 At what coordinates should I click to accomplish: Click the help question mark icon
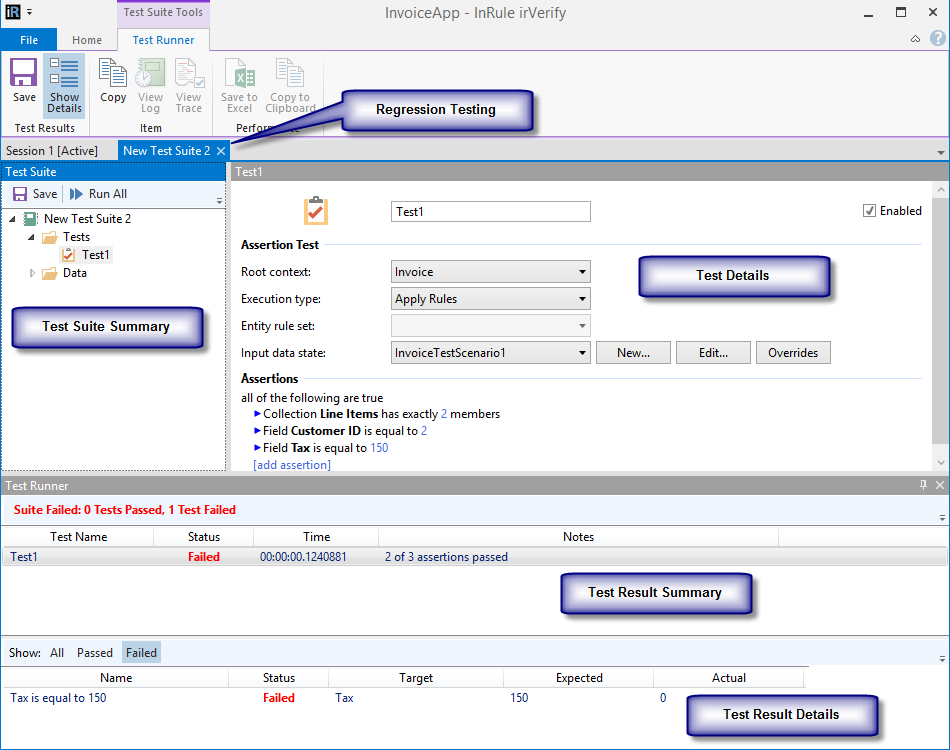937,39
